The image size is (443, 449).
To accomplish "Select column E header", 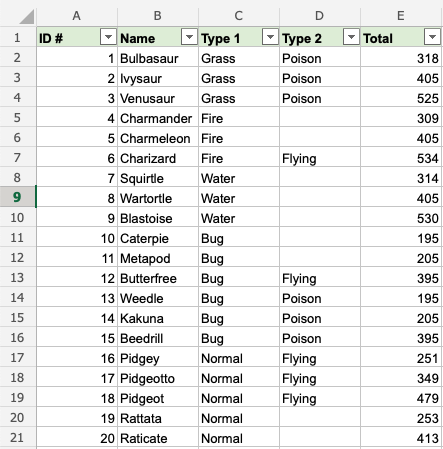I will (x=401, y=15).
